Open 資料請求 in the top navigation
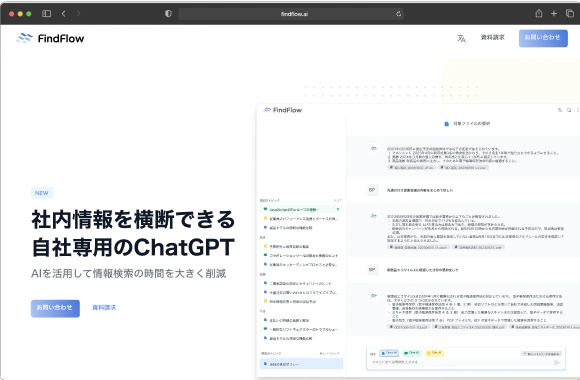Screen dimensions: 580x380 [x=492, y=37]
